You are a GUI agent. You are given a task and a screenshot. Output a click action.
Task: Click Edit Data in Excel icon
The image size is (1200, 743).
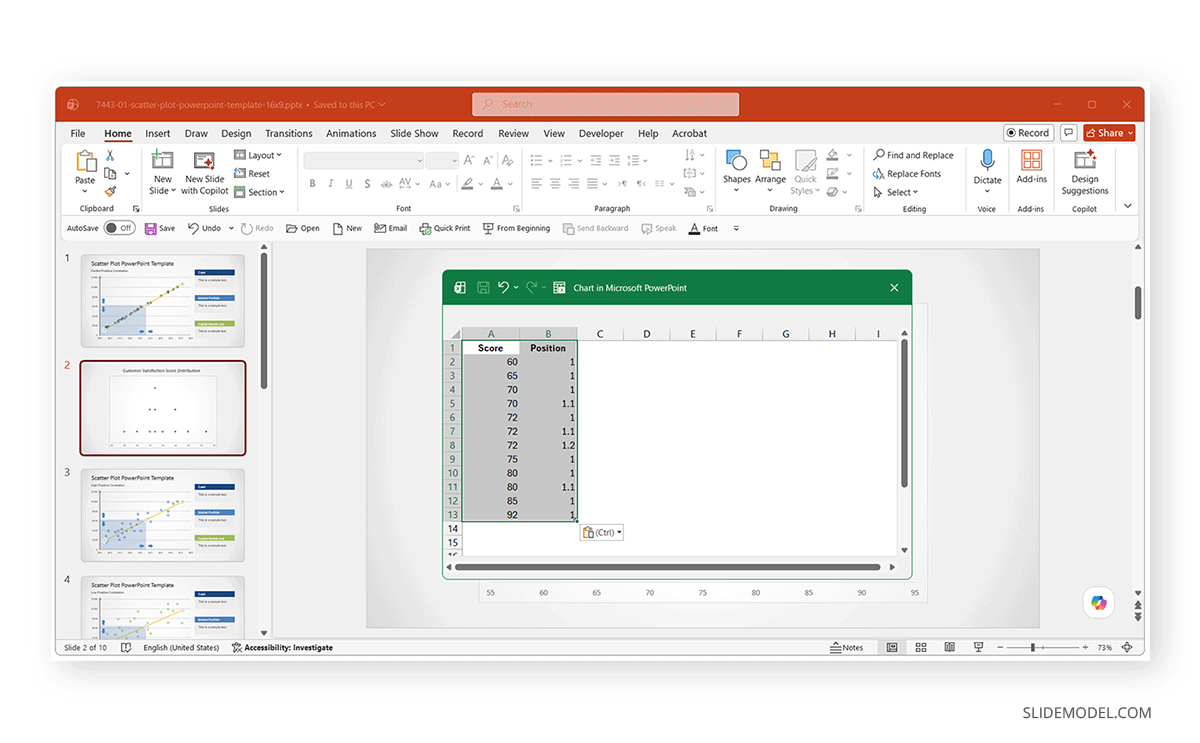pos(560,287)
